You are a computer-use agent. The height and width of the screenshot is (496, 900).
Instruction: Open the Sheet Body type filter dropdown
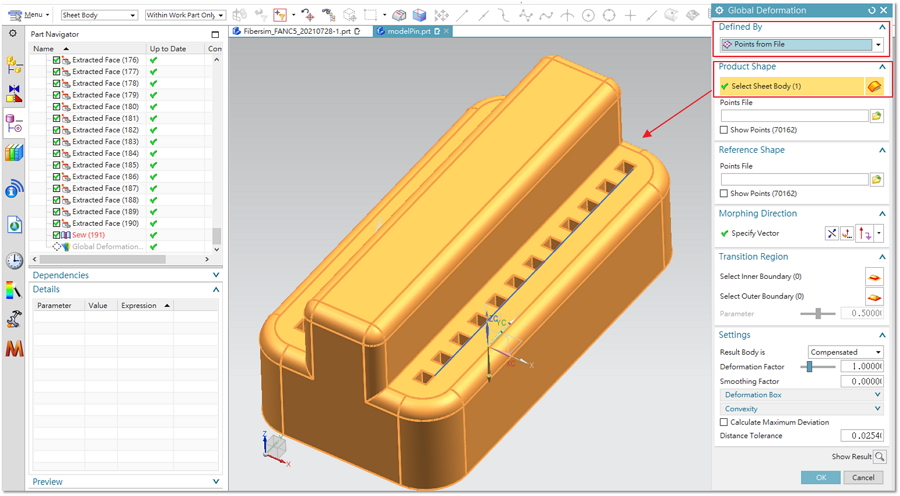(x=99, y=15)
